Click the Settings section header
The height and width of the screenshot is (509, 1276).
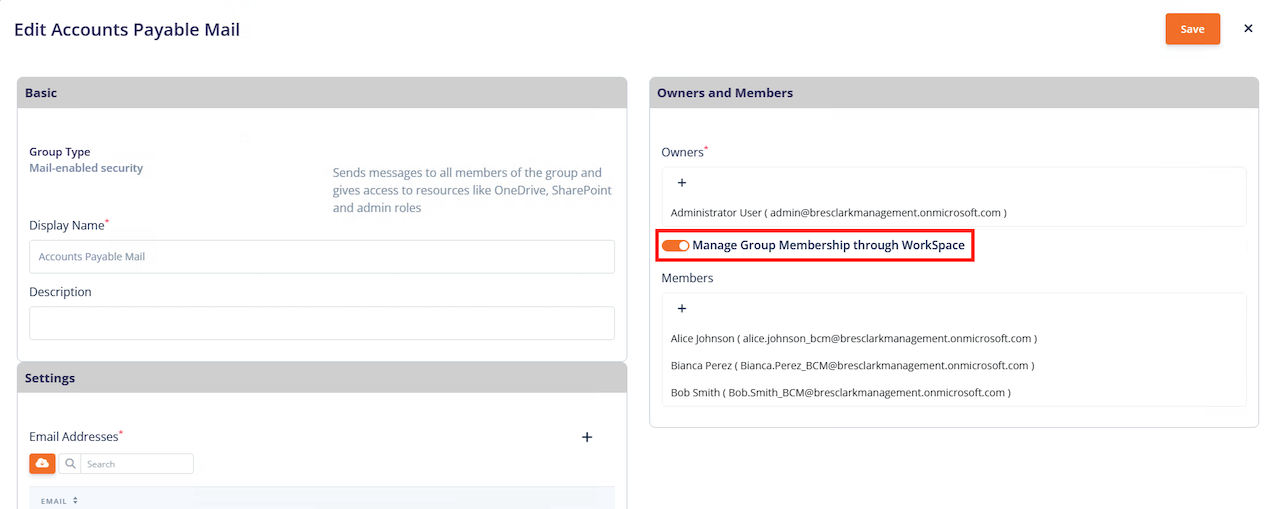pos(322,379)
